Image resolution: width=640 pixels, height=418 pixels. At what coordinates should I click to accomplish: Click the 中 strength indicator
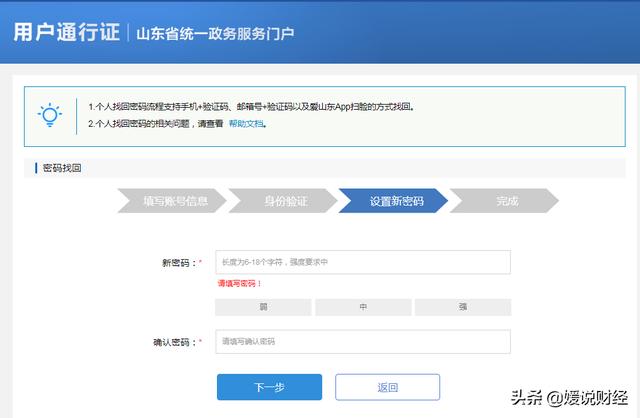tap(363, 307)
